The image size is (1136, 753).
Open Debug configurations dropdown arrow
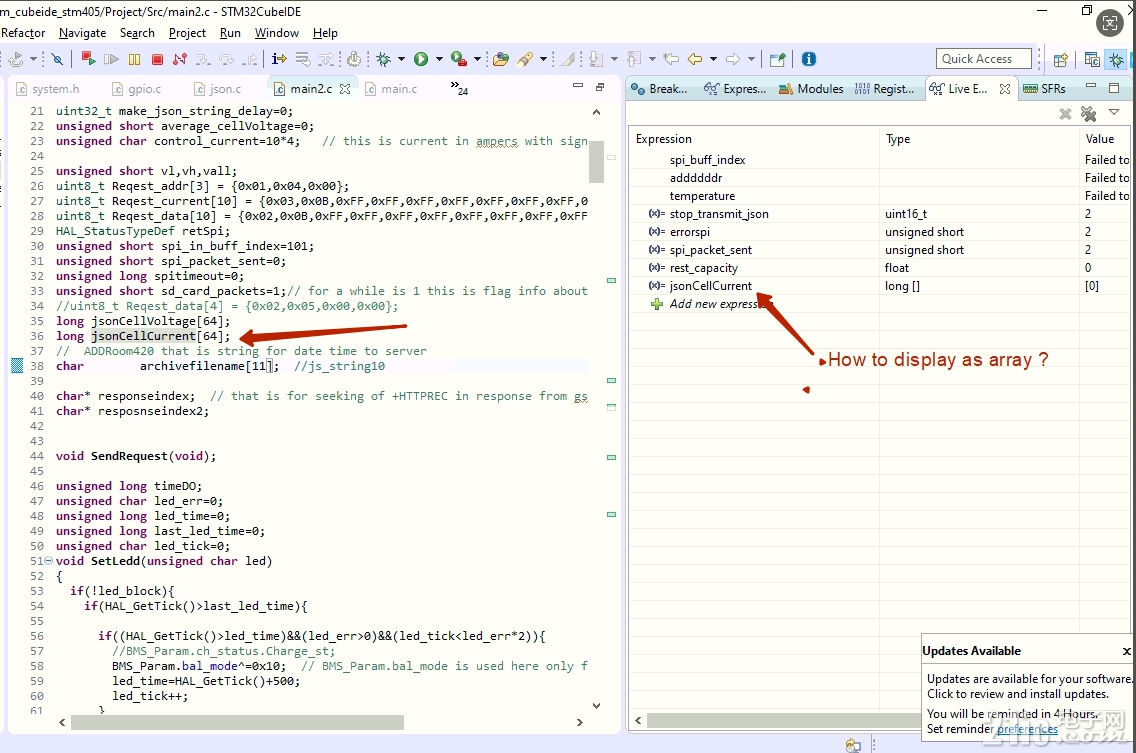(401, 59)
